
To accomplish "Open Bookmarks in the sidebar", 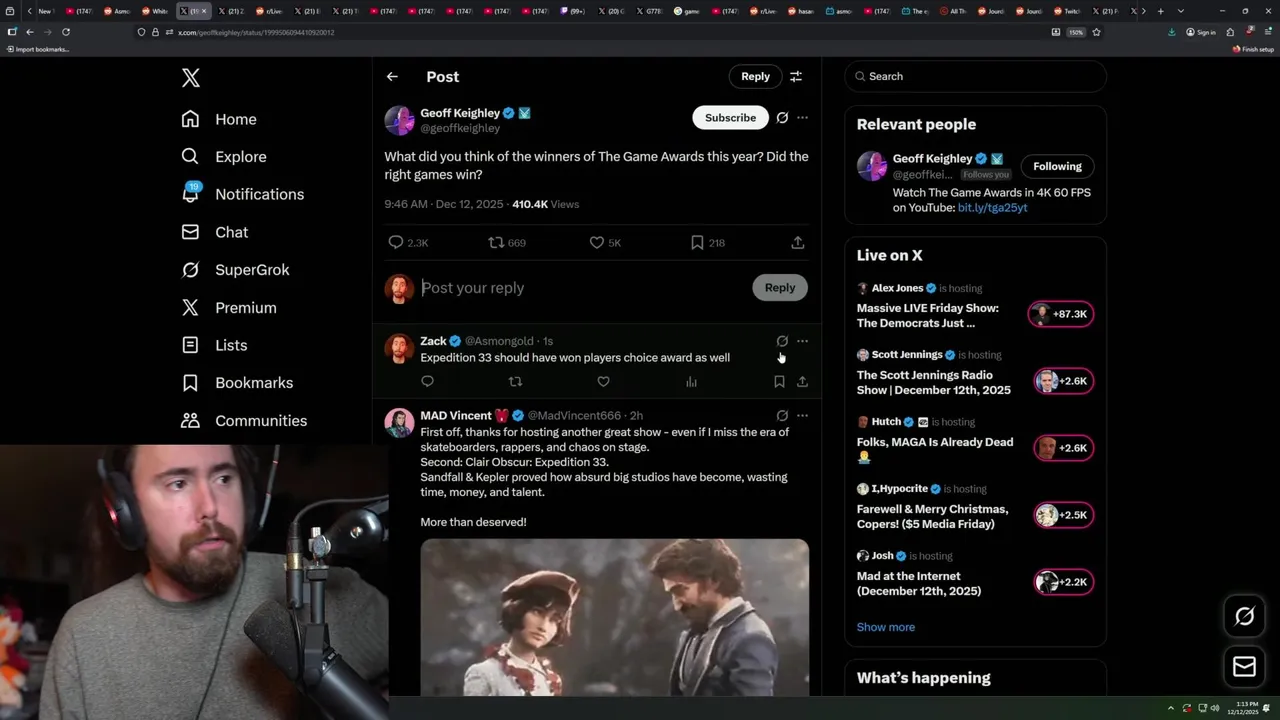I will (x=237, y=383).
